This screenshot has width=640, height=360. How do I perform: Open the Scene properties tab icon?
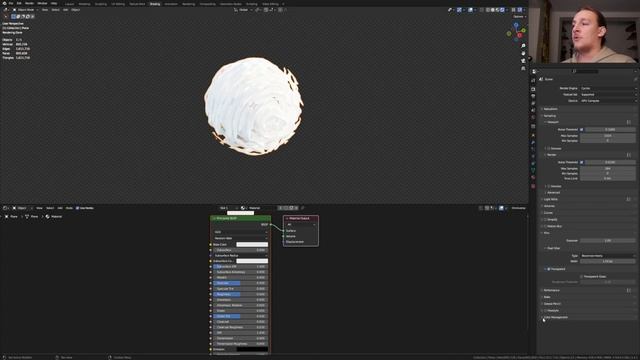533,110
